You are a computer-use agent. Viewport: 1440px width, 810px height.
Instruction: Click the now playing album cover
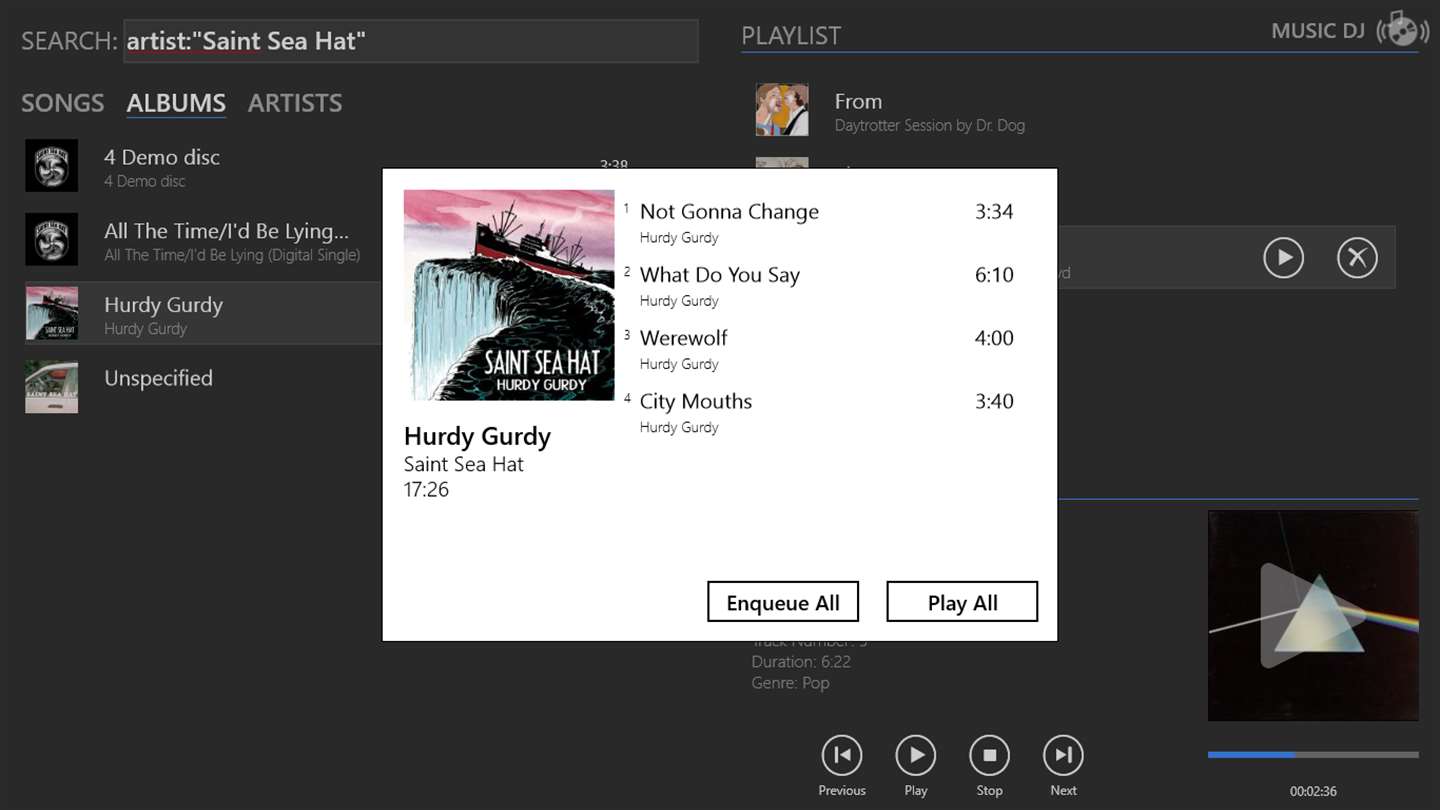1313,616
